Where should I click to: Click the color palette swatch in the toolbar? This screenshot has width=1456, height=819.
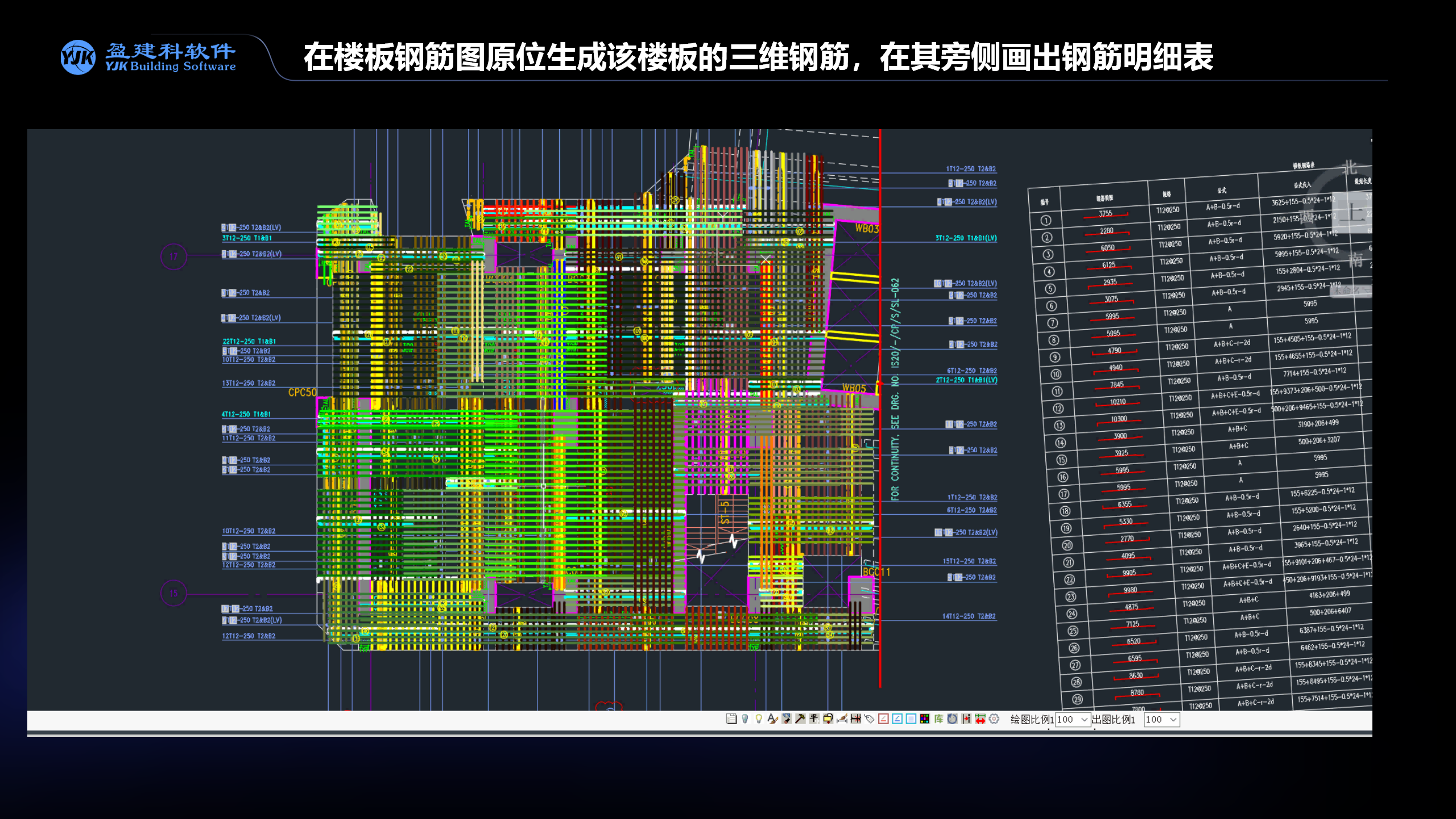(924, 719)
